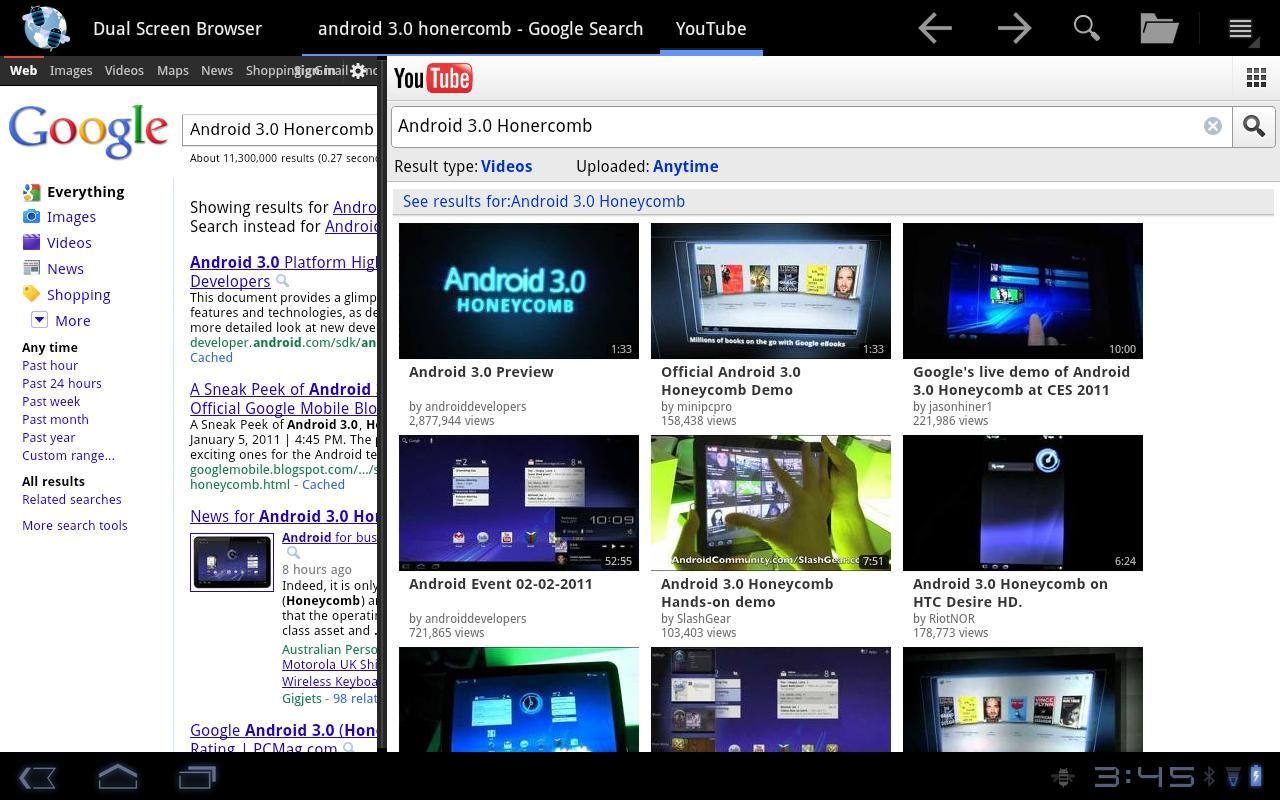This screenshot has height=800, width=1280.
Task: Navigate back using the toolbar back arrow
Action: 935,28
